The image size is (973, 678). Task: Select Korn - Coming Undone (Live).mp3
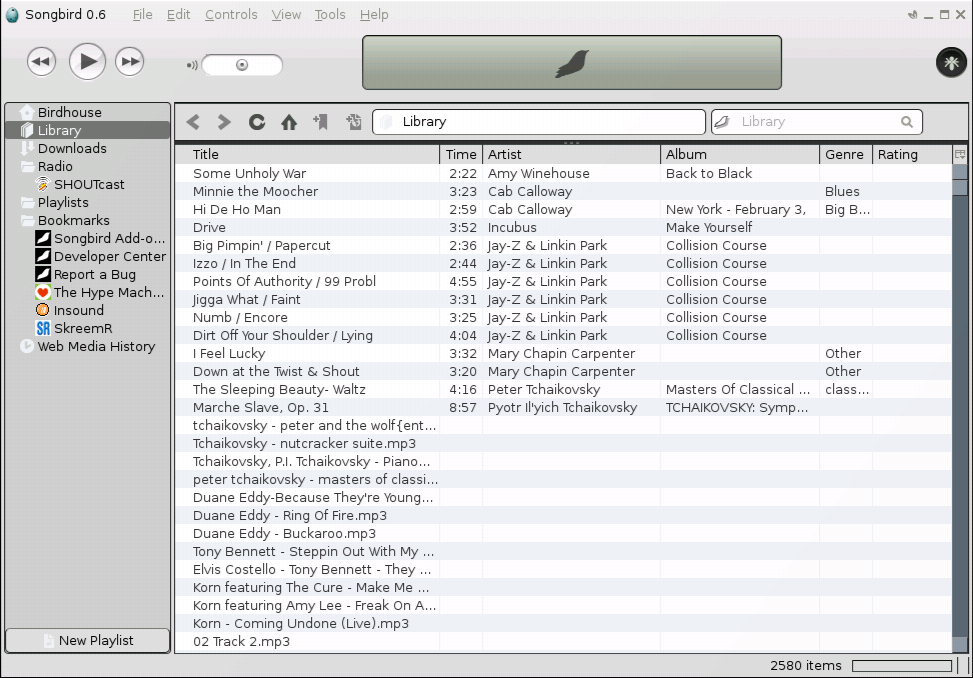click(563, 623)
